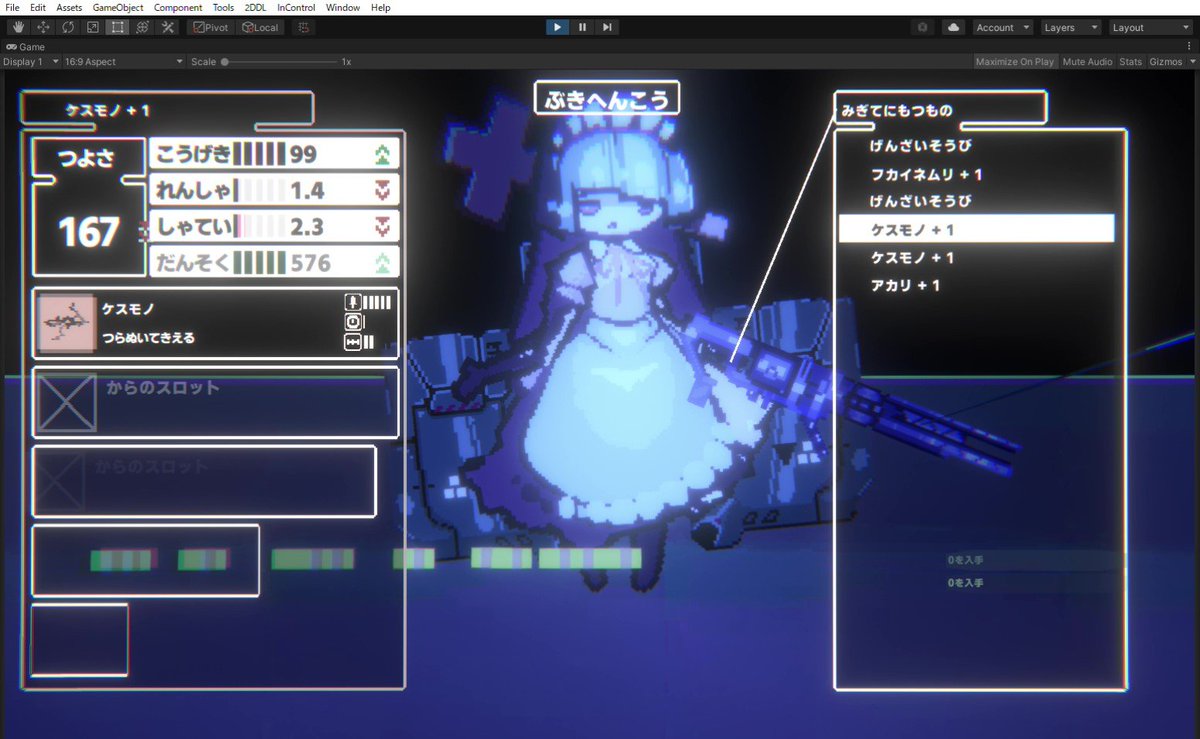Expand the 16:9 Aspect dropdown
Viewport: 1200px width, 739px height.
(x=124, y=62)
